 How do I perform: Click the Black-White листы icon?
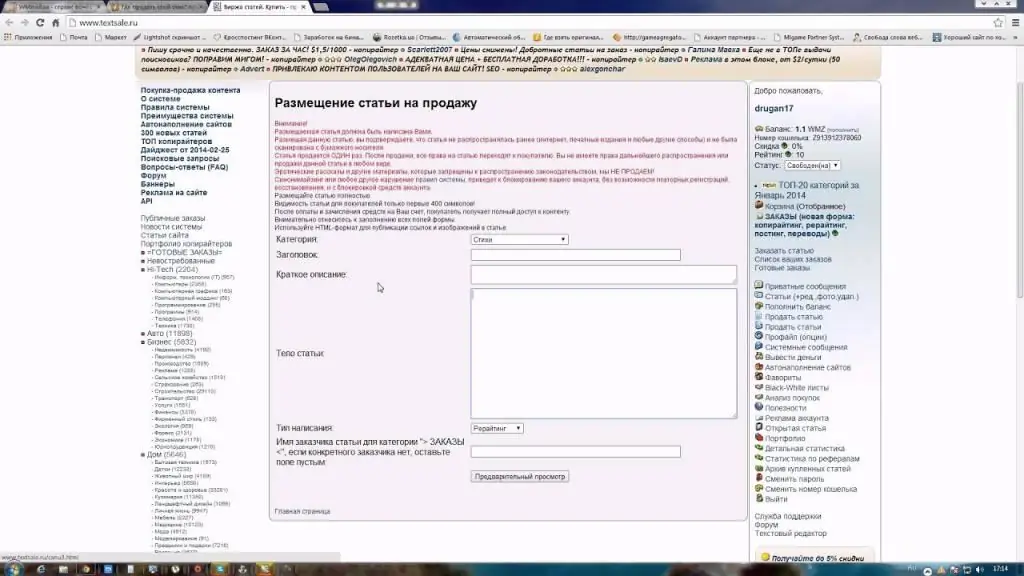[x=759, y=387]
